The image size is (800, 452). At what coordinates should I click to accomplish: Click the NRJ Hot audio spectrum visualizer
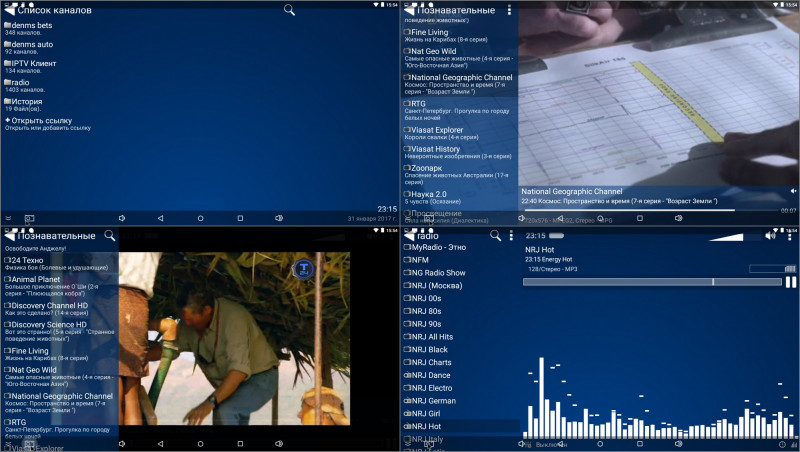[x=661, y=398]
